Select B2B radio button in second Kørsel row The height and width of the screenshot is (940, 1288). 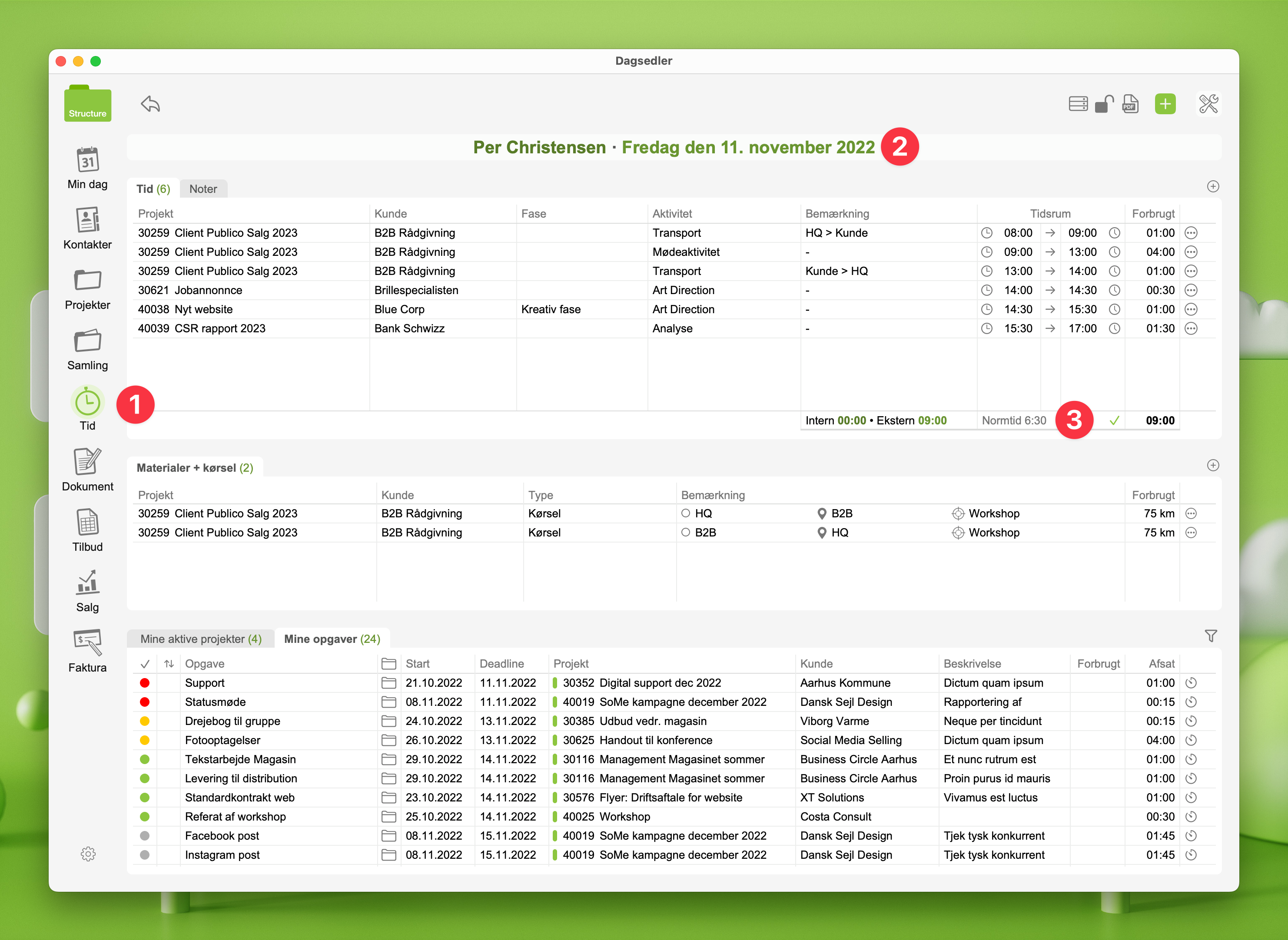686,533
